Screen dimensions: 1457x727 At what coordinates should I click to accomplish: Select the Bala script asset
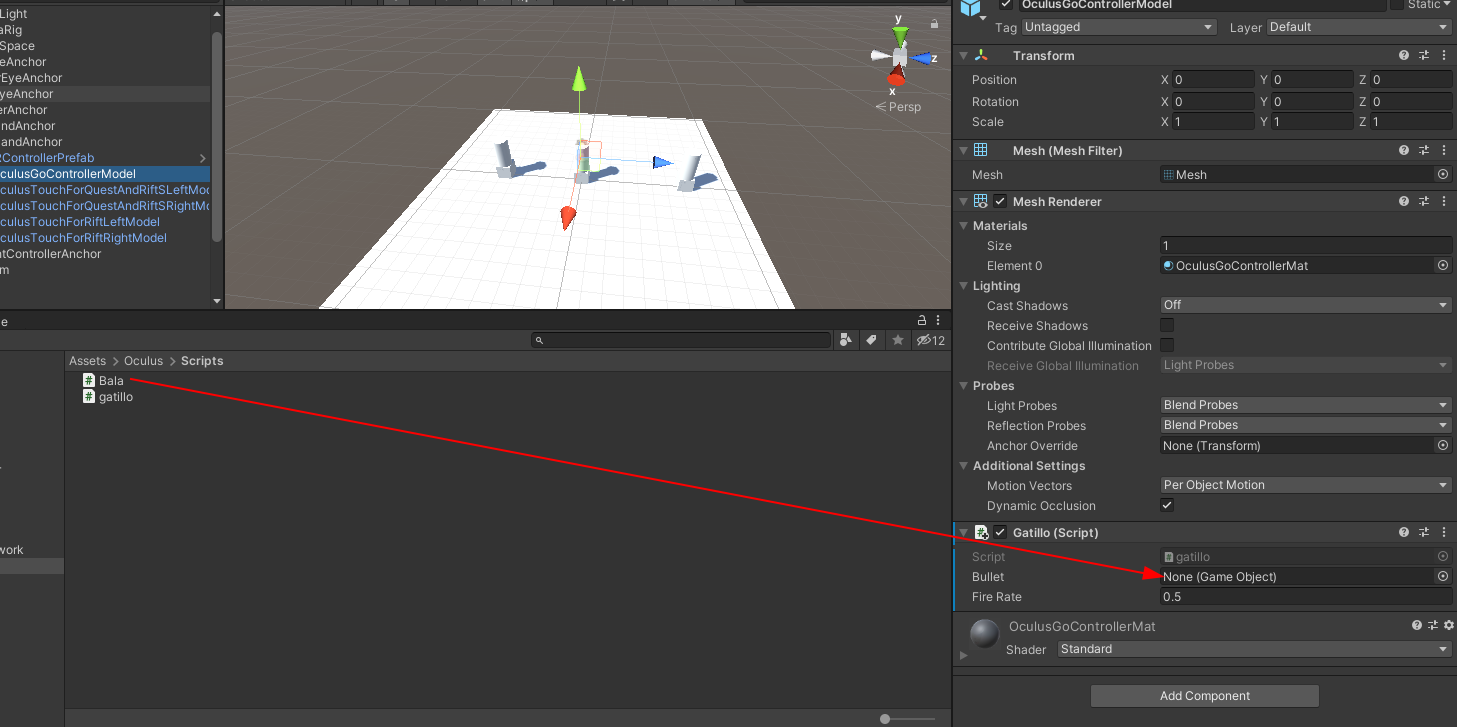coord(111,381)
